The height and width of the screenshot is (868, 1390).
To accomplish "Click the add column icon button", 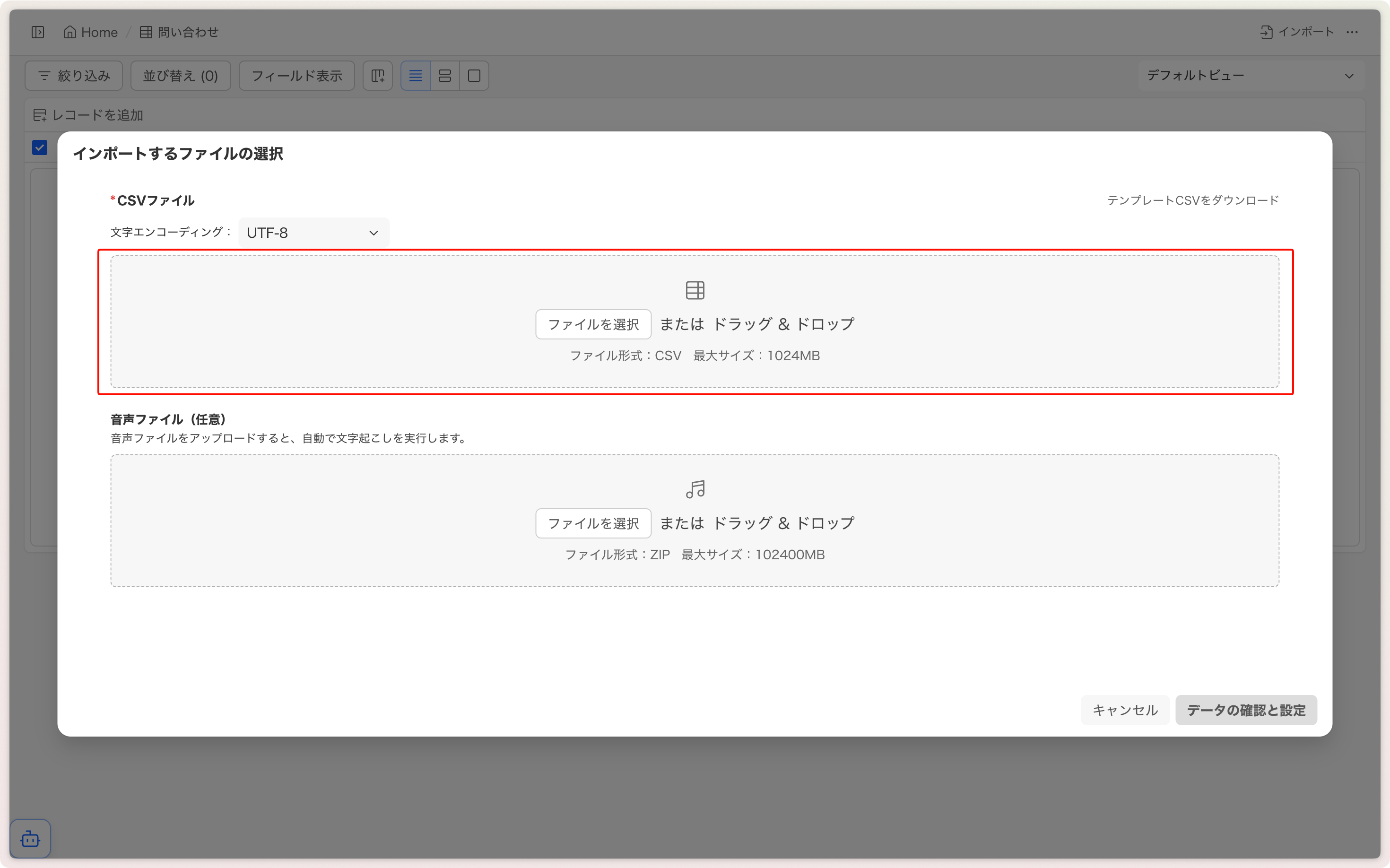I will point(378,76).
